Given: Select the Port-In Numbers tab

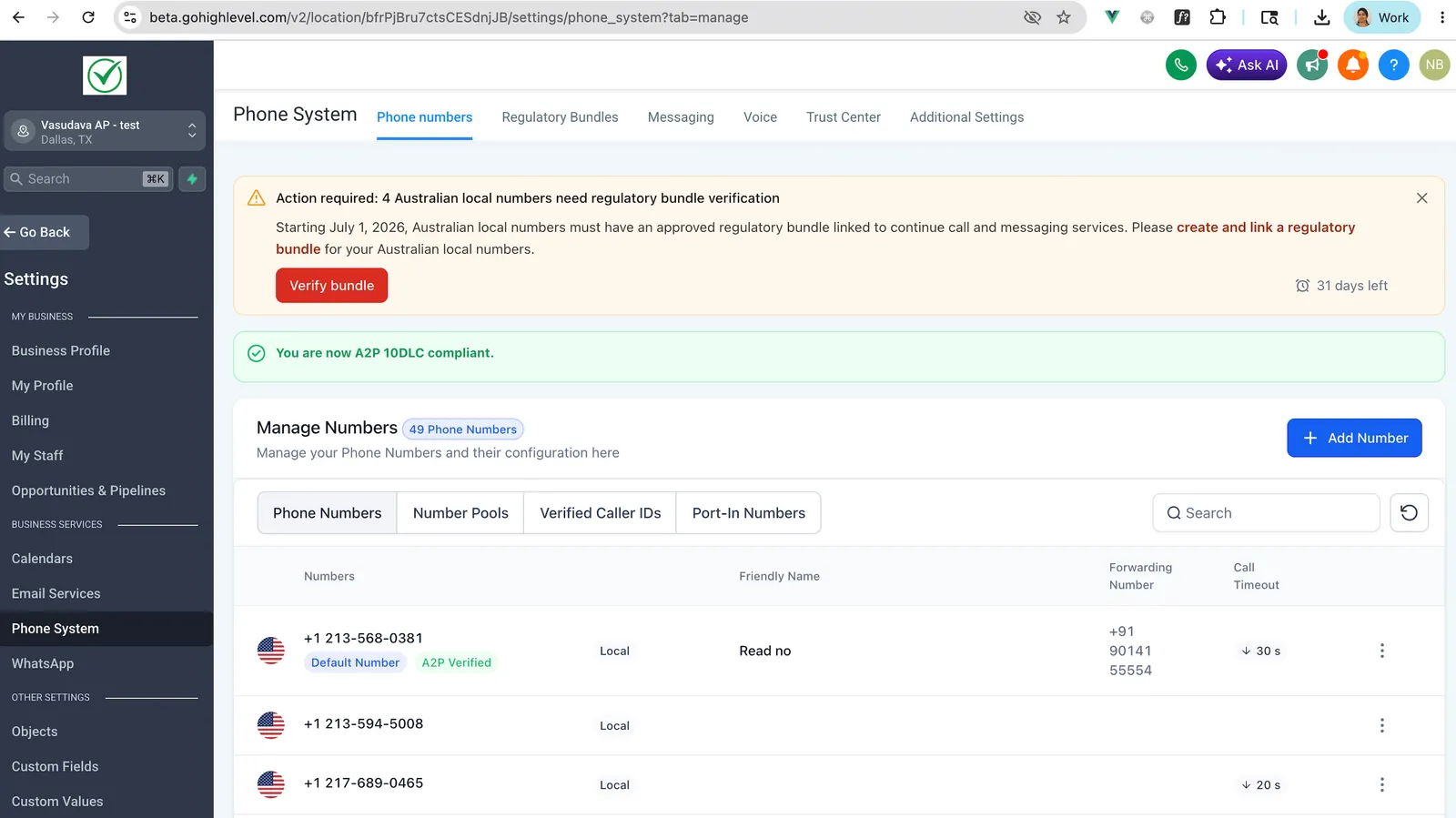Looking at the screenshot, I should click(748, 513).
